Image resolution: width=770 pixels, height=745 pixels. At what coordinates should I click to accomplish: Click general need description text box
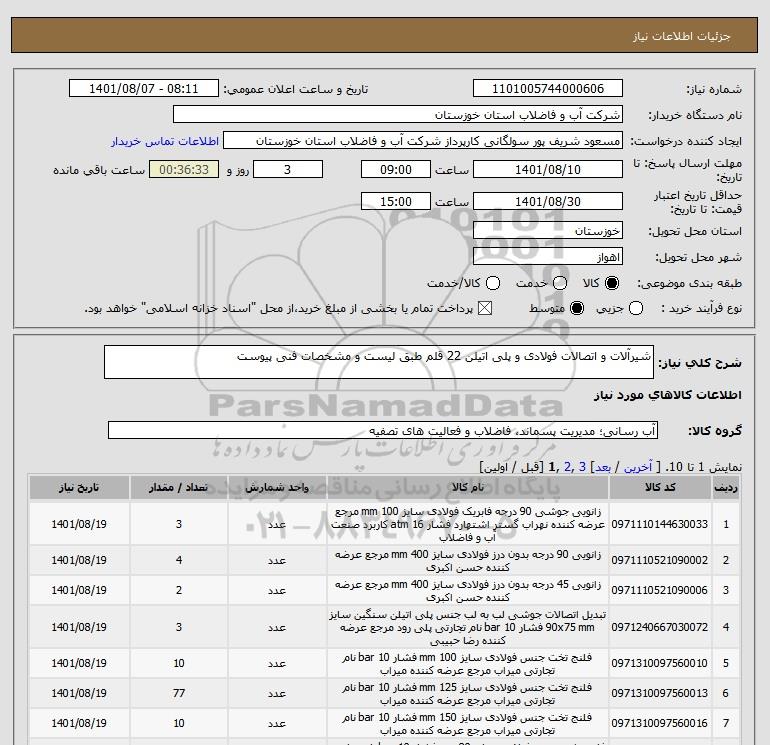379,362
